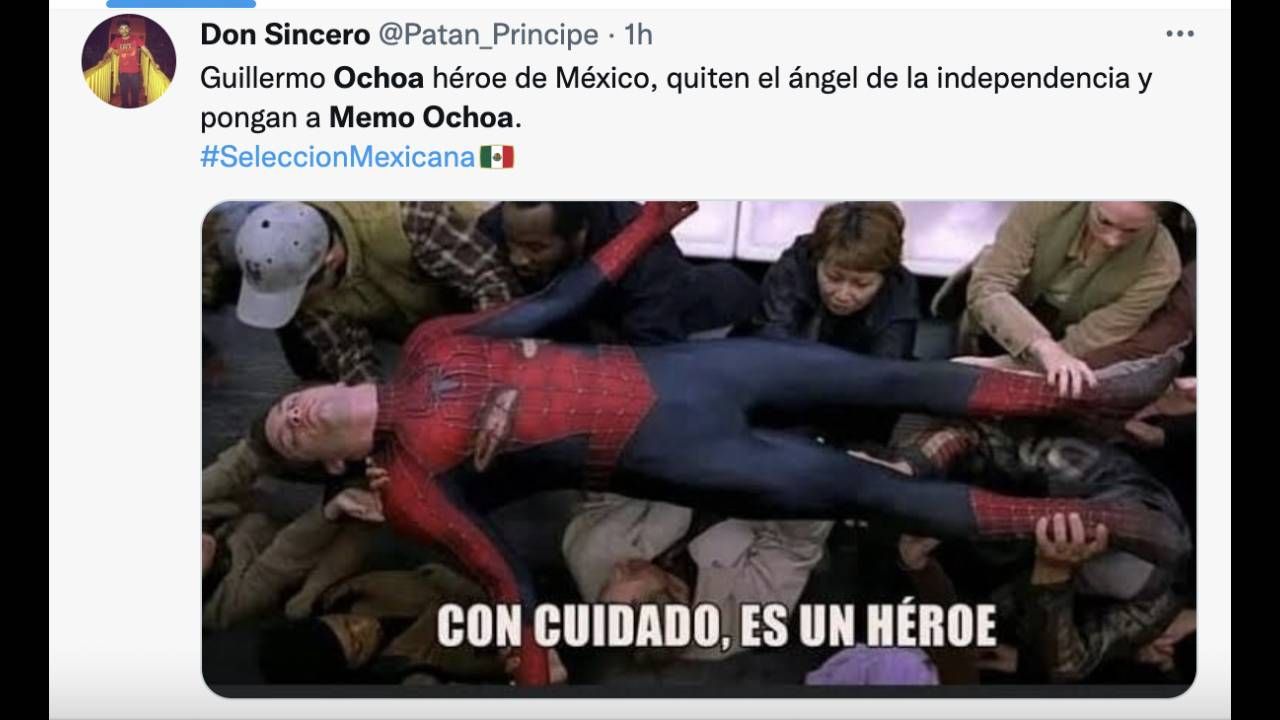Viewport: 1280px width, 720px height.
Task: Click the CON CUIDADO, ES UN HÉROE caption
Action: 717,625
